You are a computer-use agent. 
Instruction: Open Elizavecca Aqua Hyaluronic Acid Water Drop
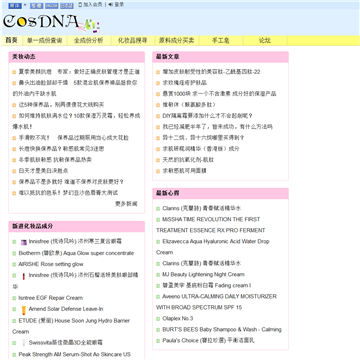pyautogui.click(x=213, y=247)
